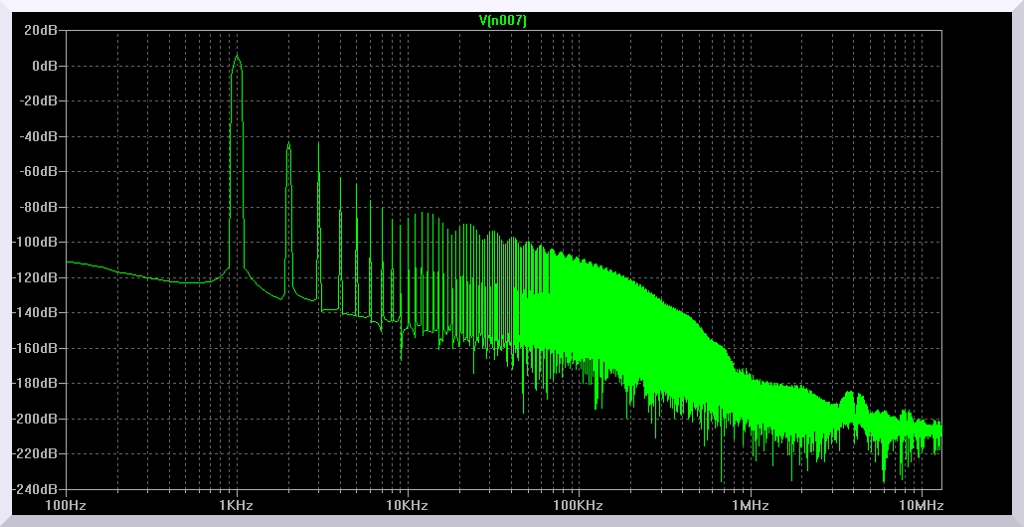This screenshot has height=527, width=1024.
Task: Click the 100KHz frequency axis label
Action: (578, 506)
